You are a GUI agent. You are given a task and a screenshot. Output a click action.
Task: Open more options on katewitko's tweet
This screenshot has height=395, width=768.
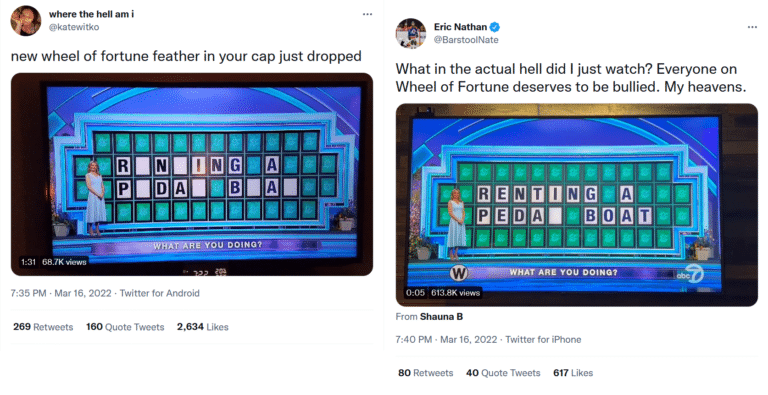367,14
